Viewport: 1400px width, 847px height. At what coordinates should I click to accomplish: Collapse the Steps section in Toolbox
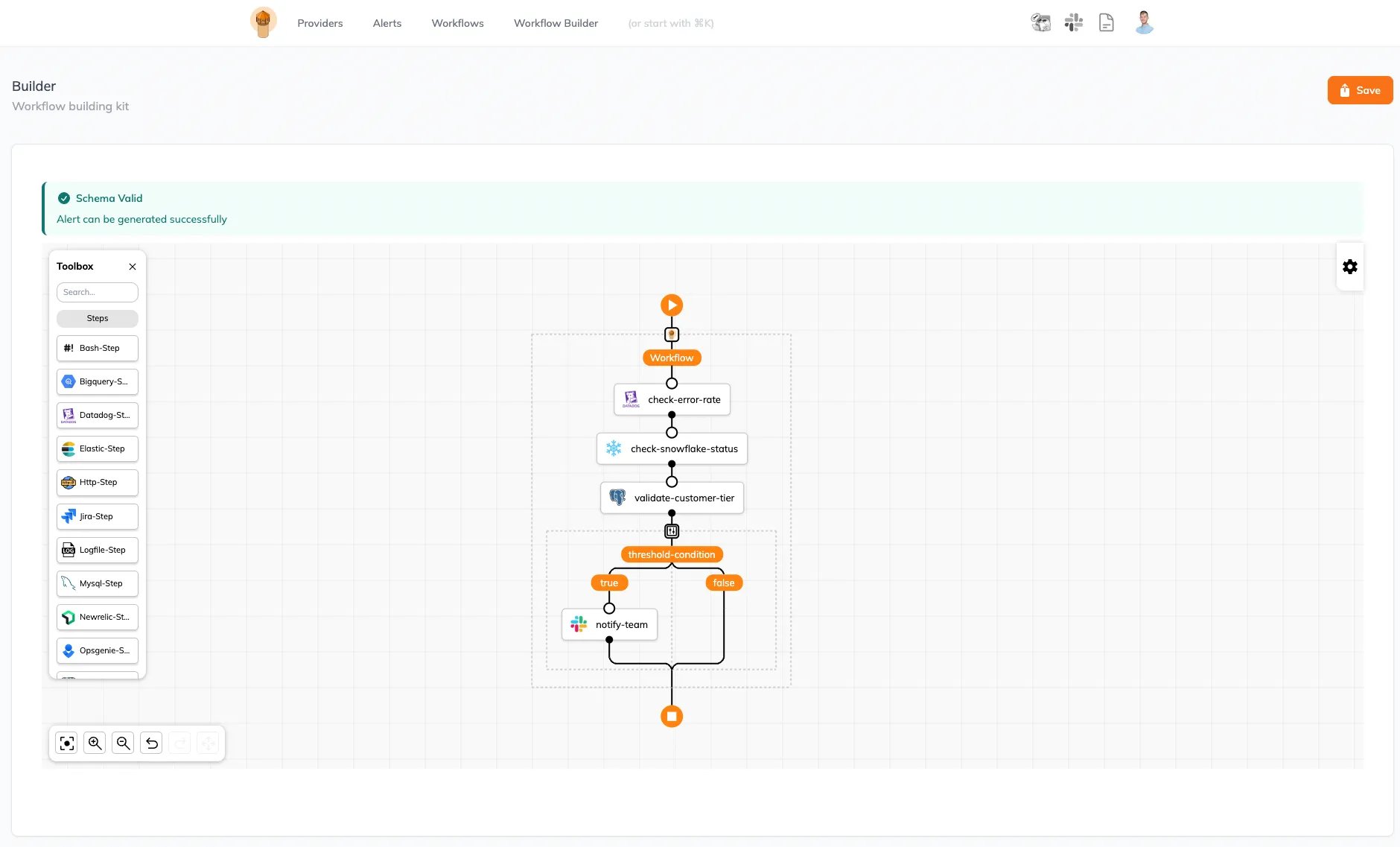(98, 319)
